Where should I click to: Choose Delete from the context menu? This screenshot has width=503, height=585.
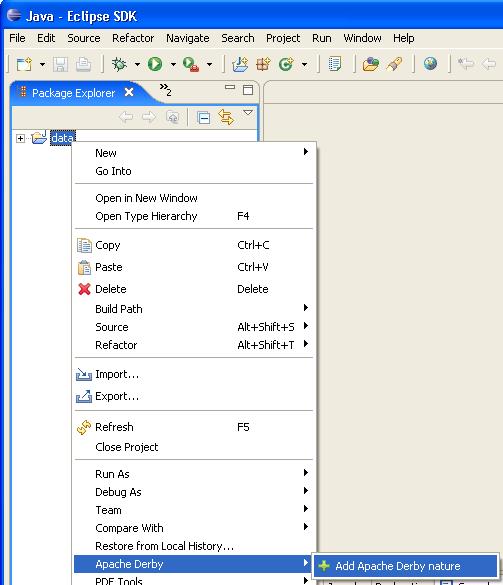click(x=194, y=289)
